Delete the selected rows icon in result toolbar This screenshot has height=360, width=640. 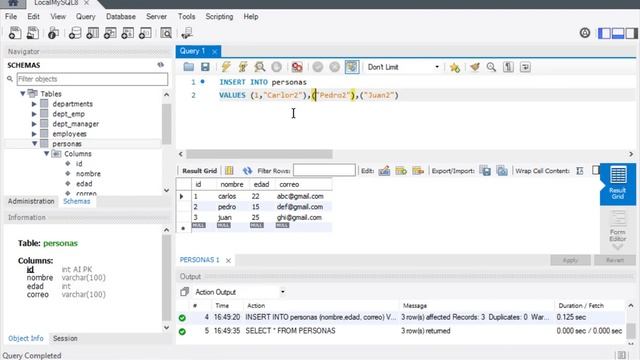point(418,171)
